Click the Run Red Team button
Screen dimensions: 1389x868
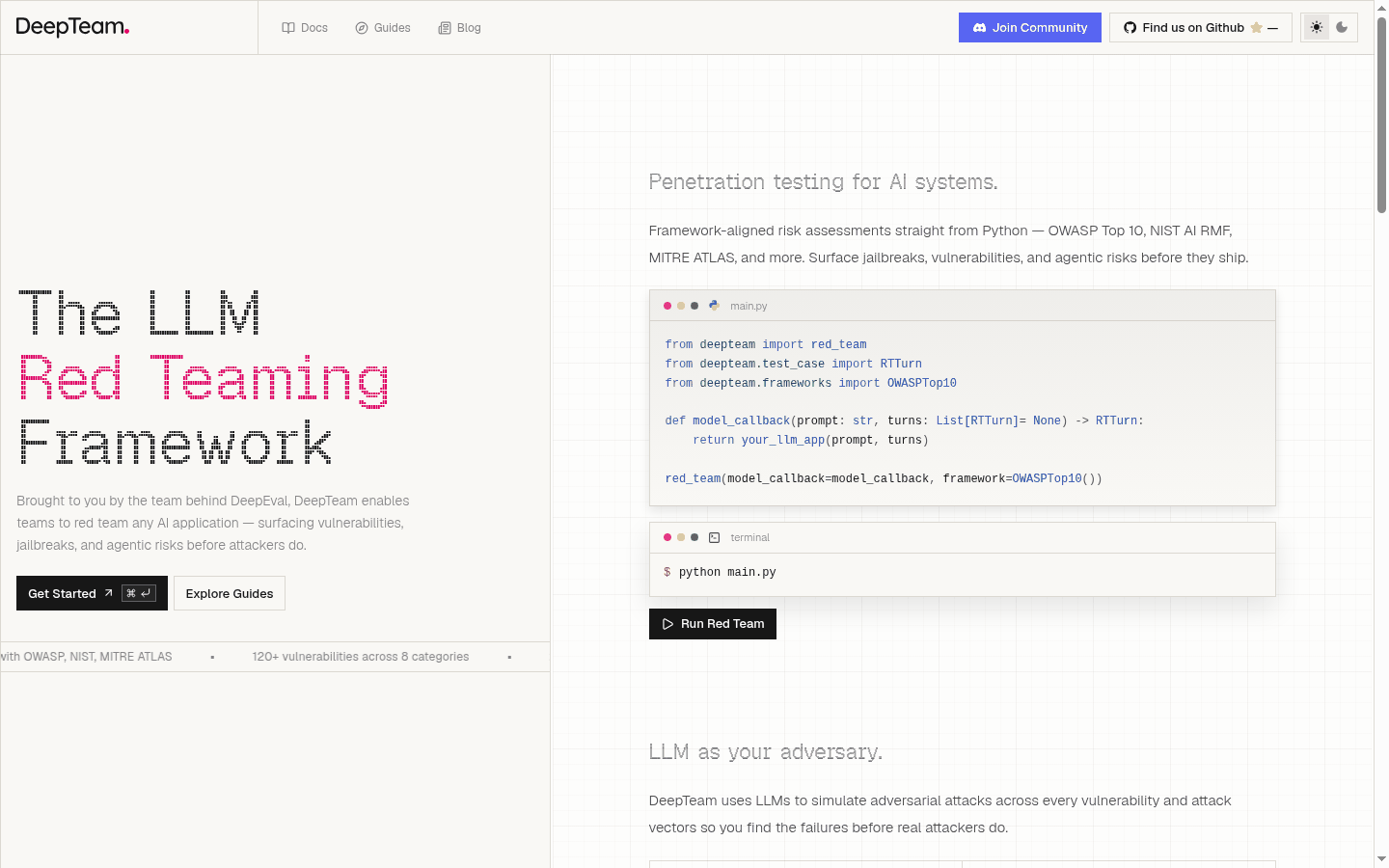[x=713, y=624]
